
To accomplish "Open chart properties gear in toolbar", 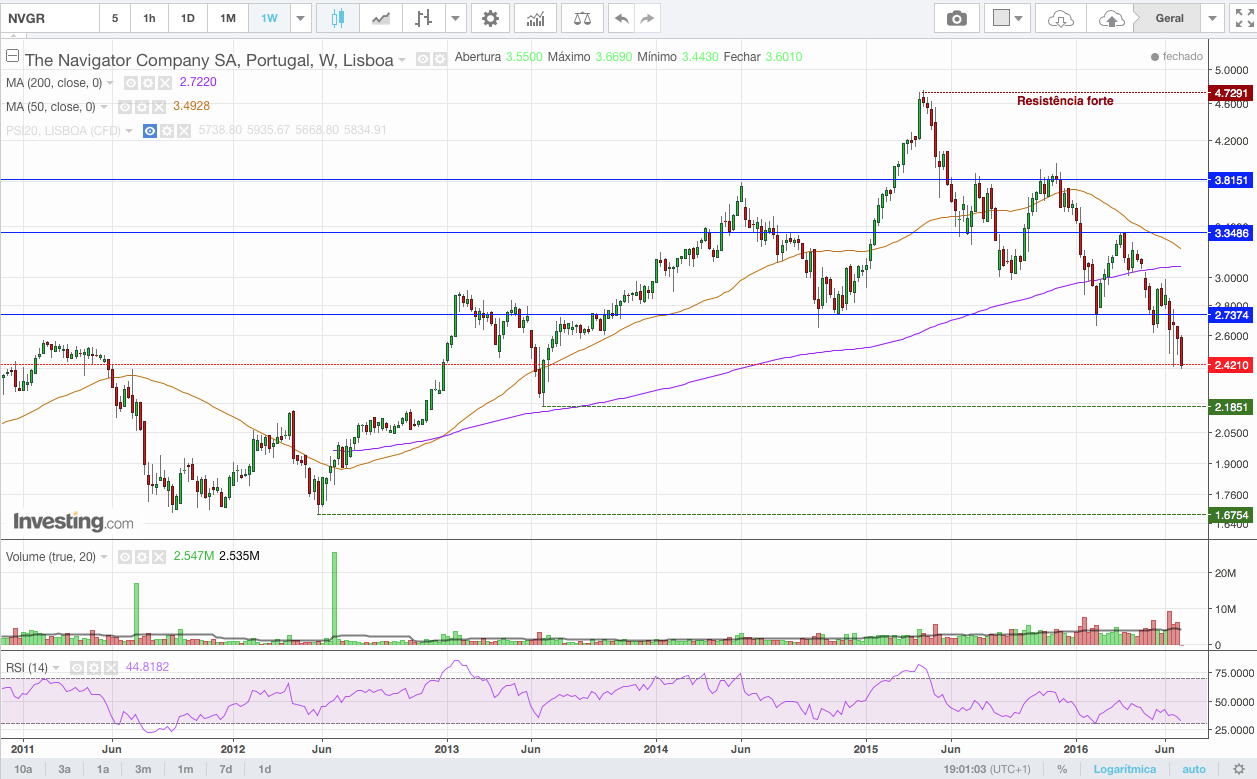I will point(489,18).
